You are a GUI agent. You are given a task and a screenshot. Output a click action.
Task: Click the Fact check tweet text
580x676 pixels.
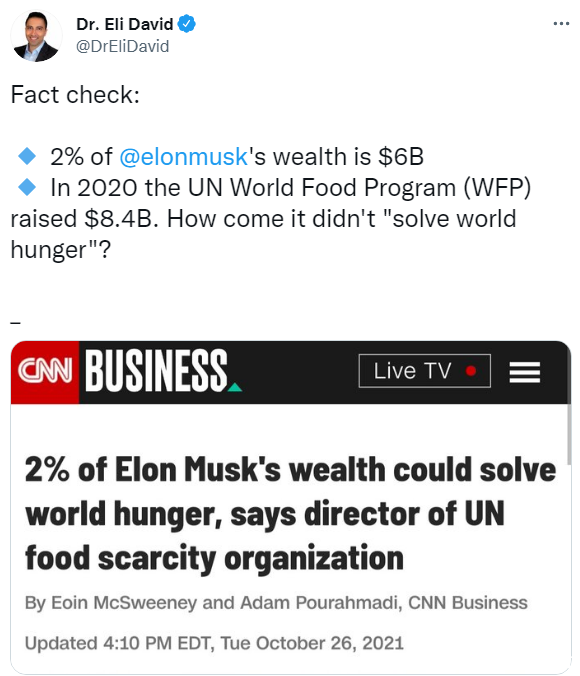tap(75, 94)
